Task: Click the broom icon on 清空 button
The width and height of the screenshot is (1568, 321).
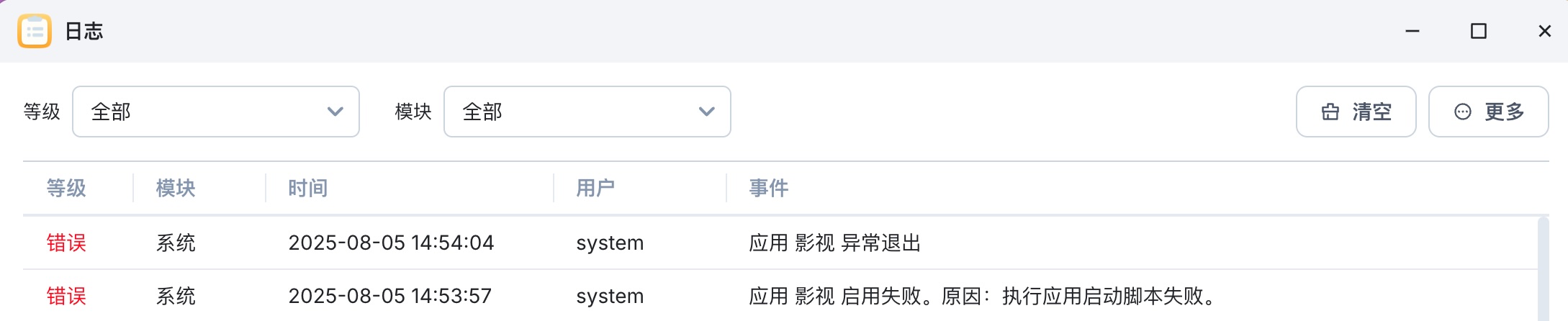Action: tap(1330, 112)
